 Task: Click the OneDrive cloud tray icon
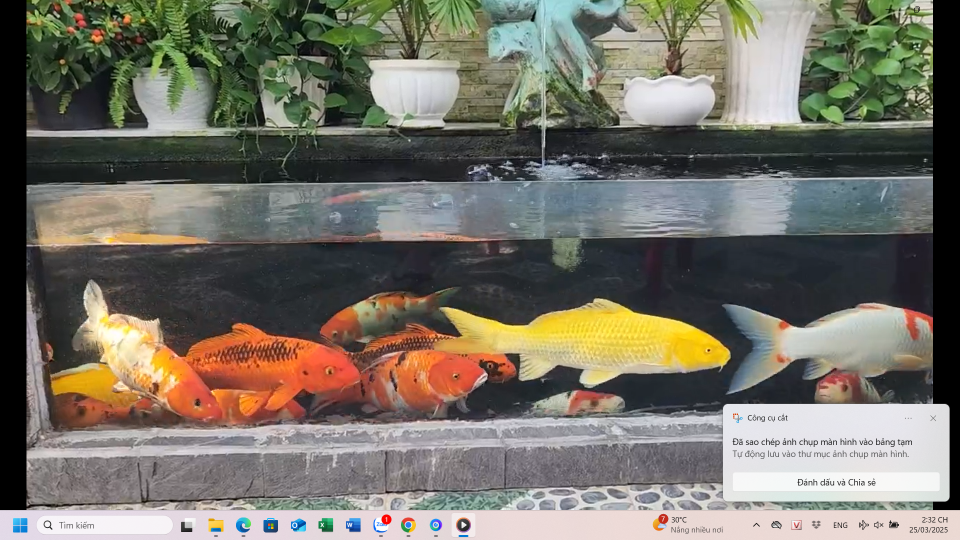776,525
